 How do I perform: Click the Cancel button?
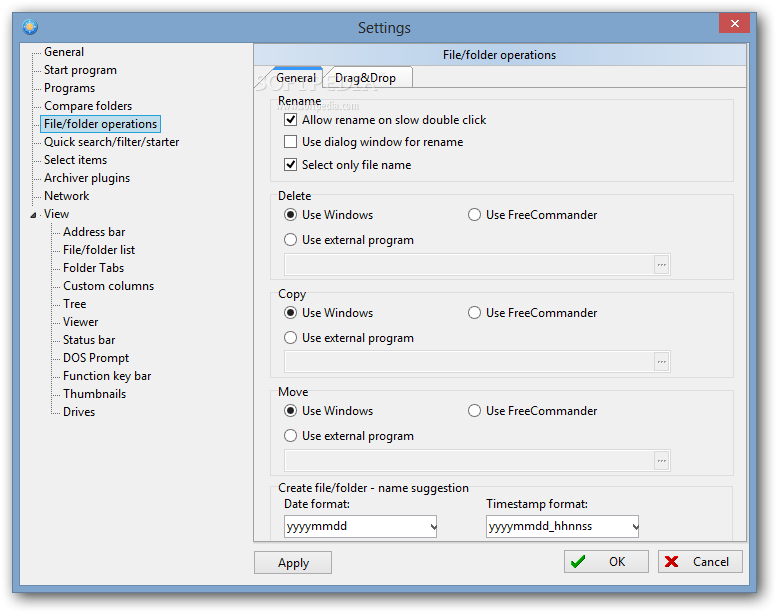[x=700, y=561]
